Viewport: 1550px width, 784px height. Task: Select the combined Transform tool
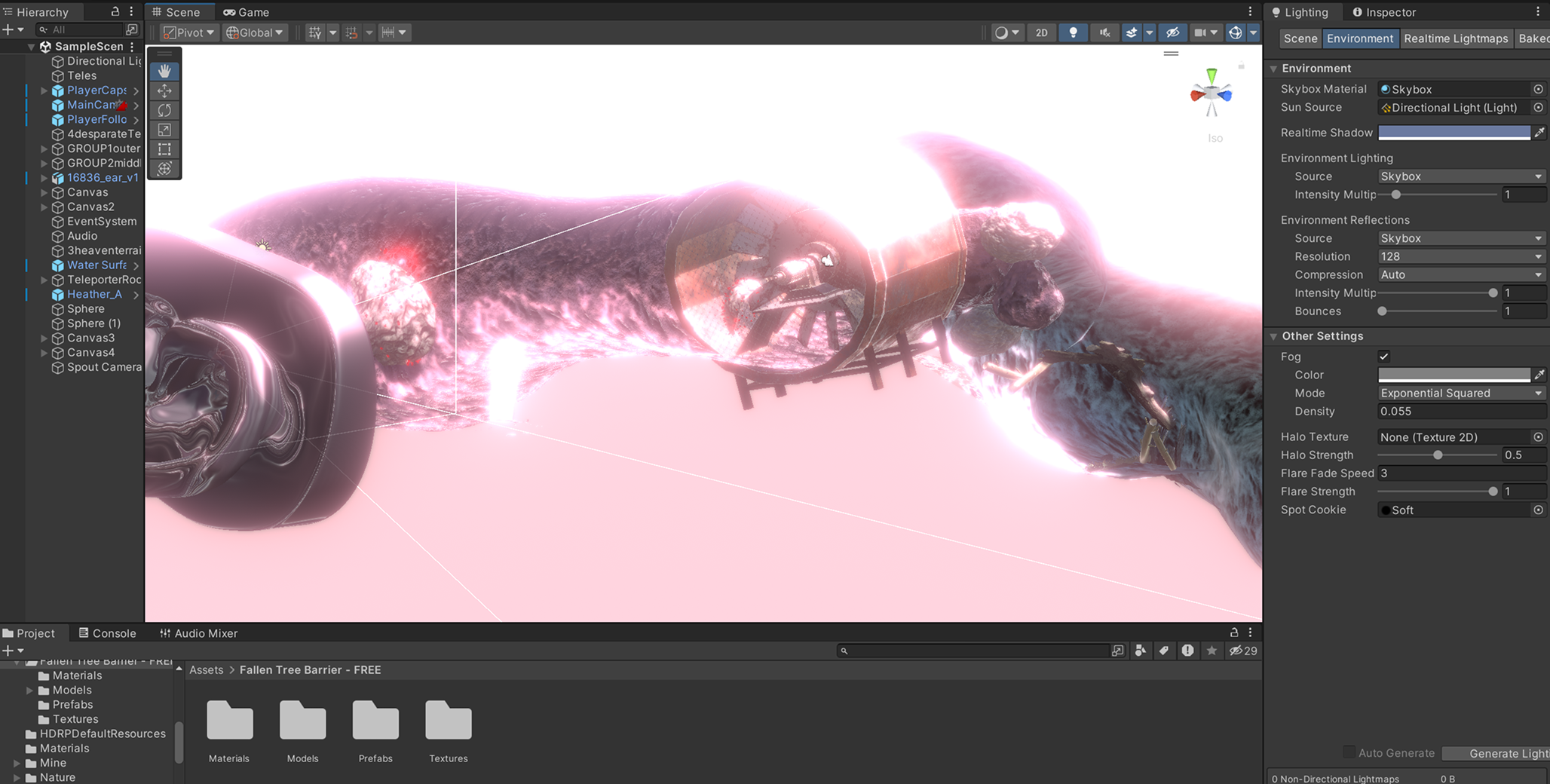pos(164,168)
